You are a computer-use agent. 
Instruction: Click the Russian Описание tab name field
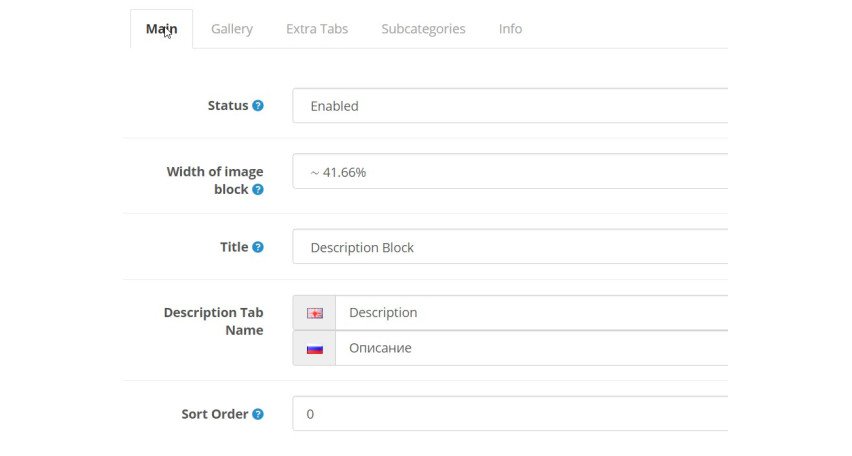click(532, 348)
